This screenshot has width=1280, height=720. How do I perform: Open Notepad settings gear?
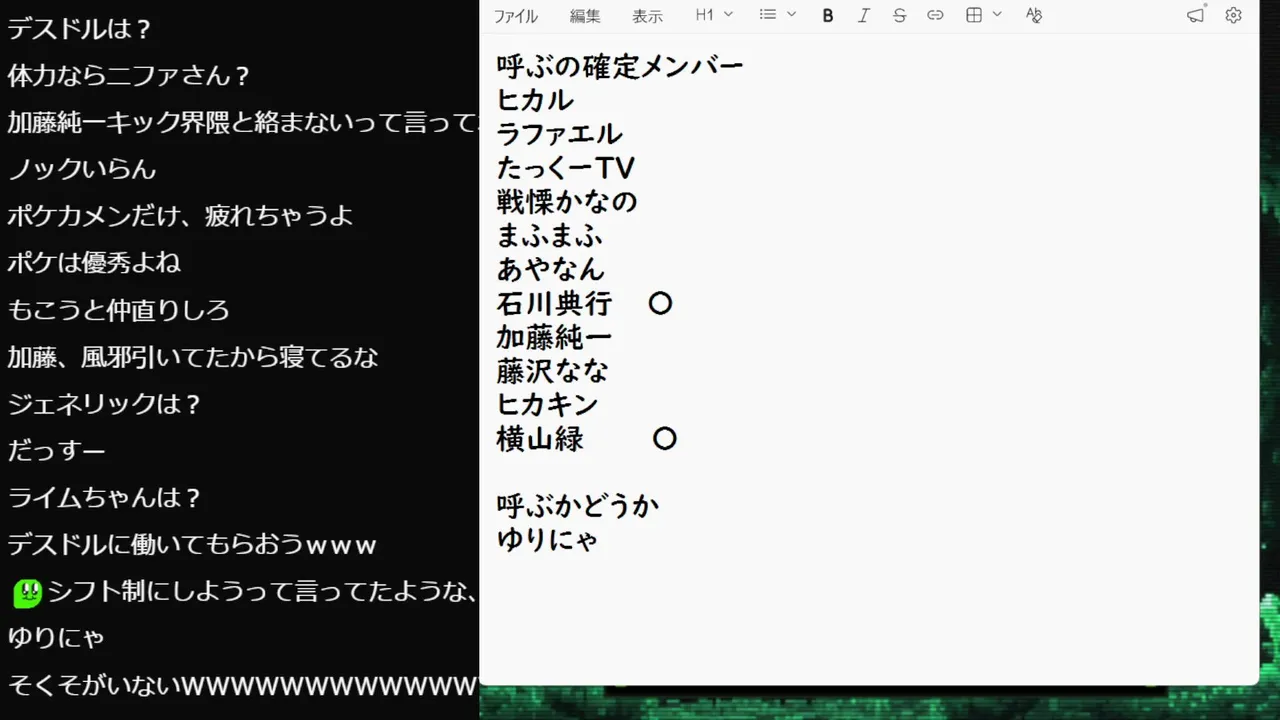click(x=1234, y=15)
